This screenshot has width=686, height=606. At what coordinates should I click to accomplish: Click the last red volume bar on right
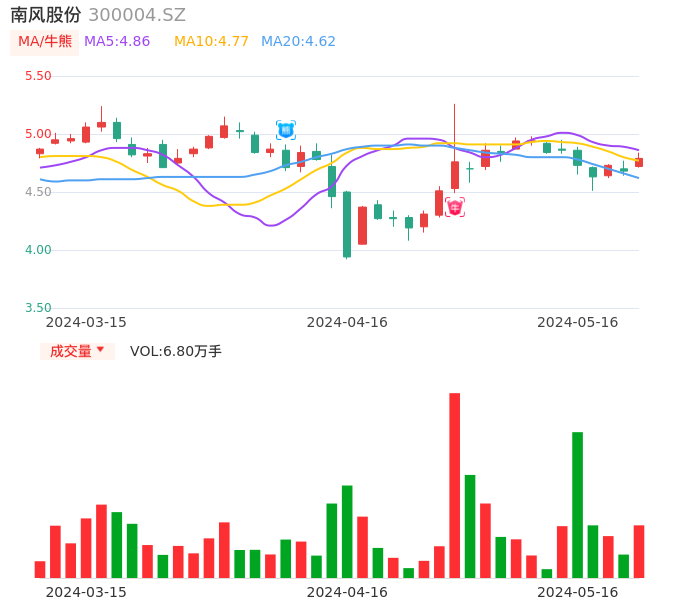click(639, 551)
